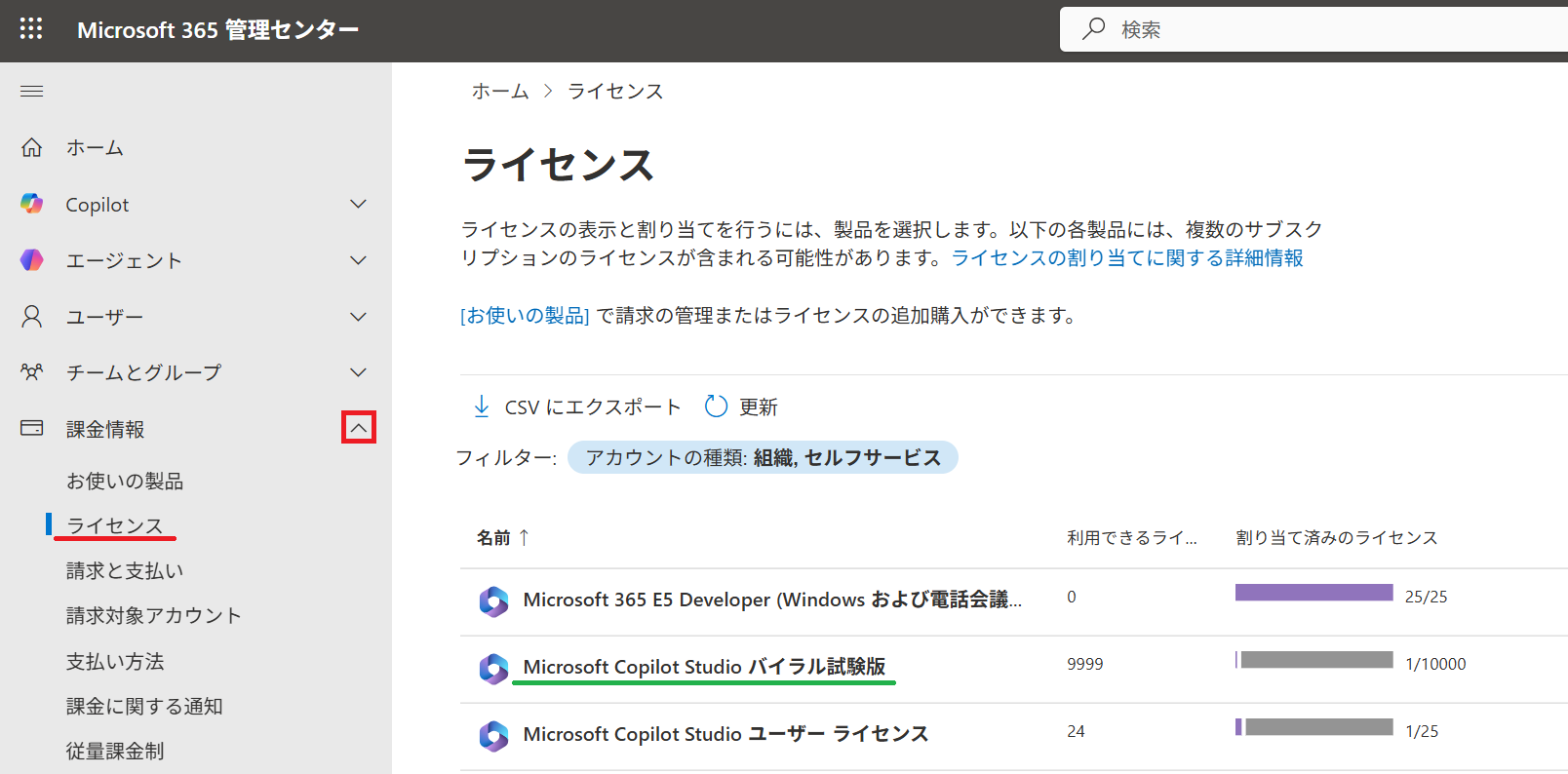This screenshot has height=774, width=1568.
Task: Click the Agents icon in sidebar
Action: point(31,260)
